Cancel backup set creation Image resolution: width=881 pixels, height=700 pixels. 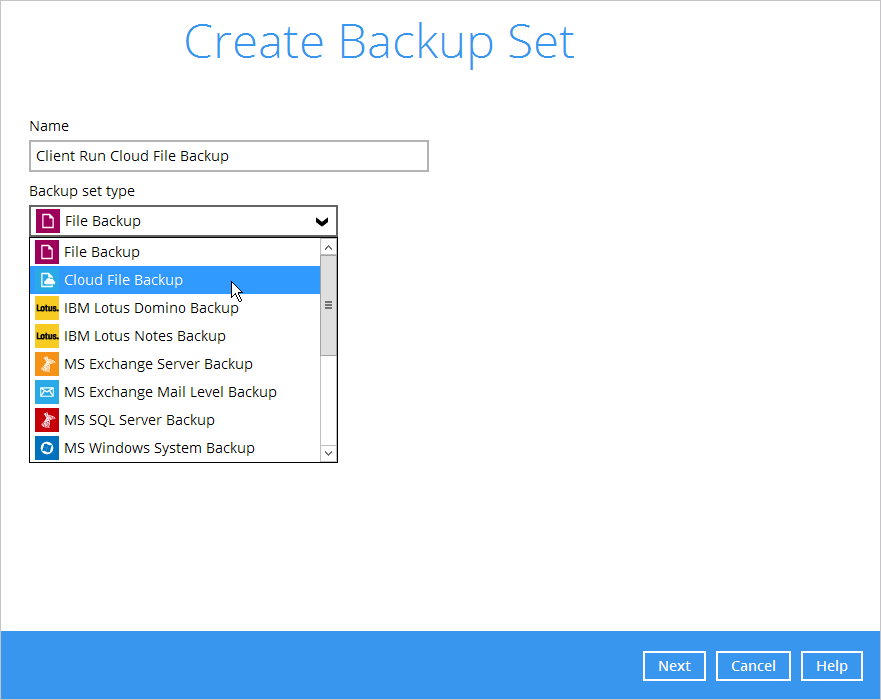tap(753, 666)
